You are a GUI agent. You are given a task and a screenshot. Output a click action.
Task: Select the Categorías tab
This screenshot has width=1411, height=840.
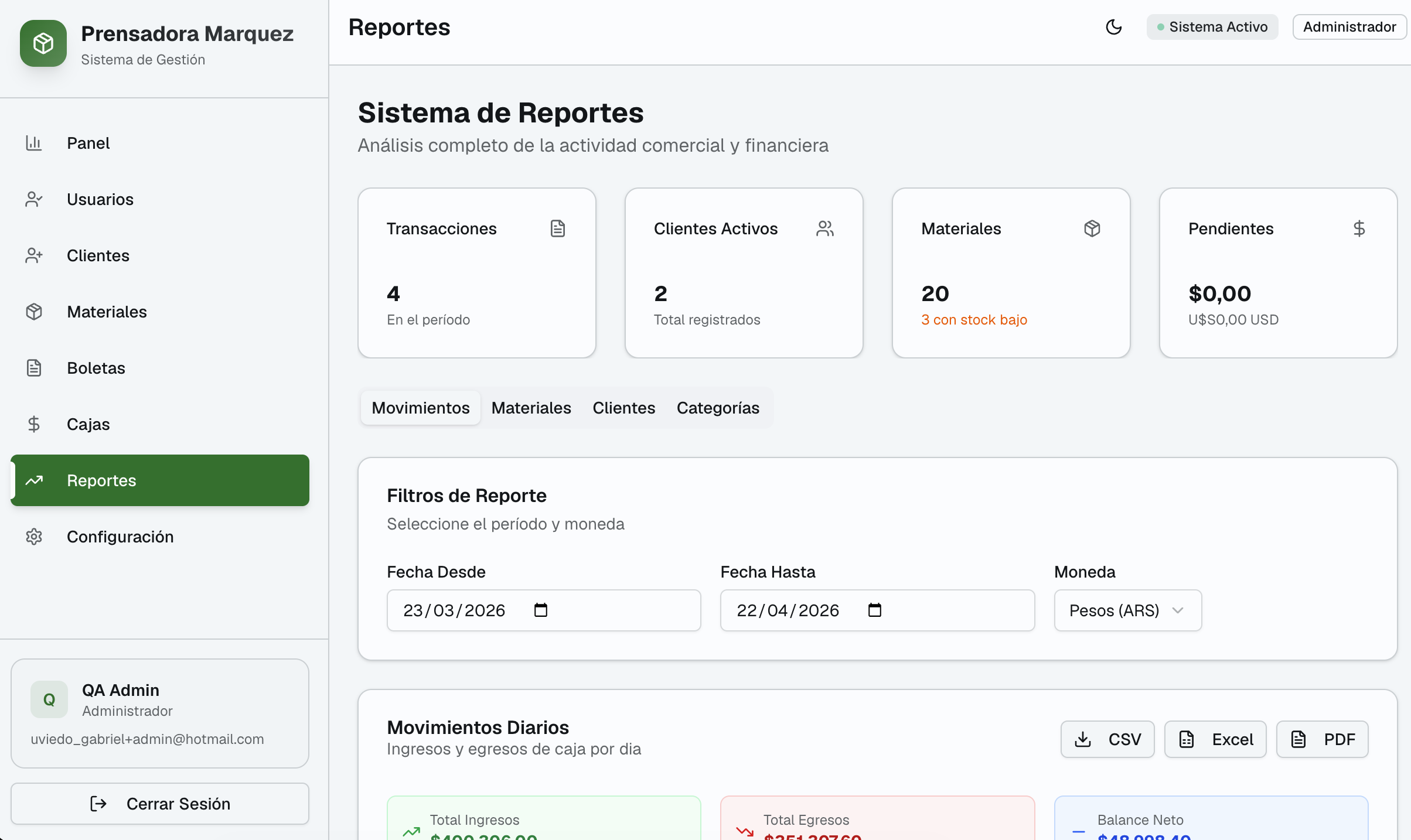[718, 408]
